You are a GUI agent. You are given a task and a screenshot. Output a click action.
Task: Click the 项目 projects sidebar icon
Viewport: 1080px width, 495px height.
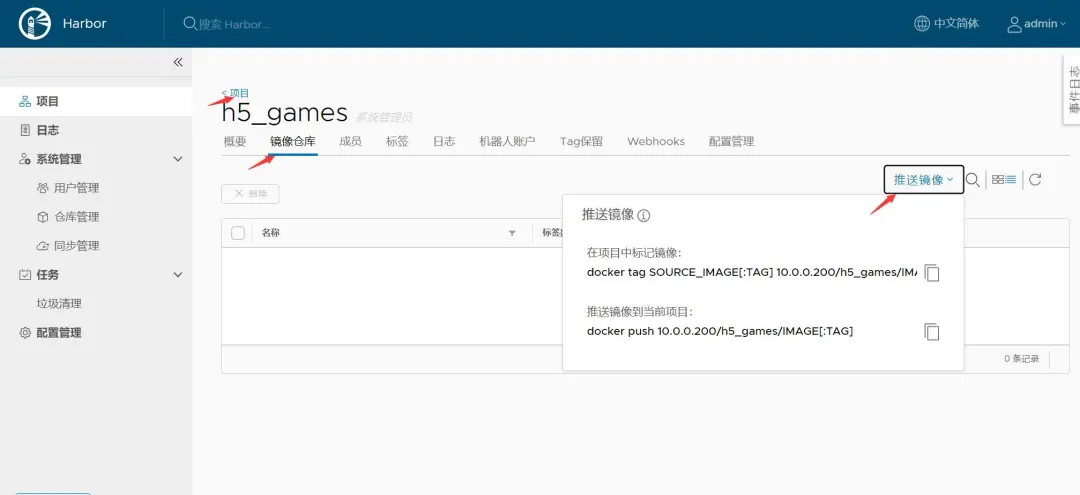[x=25, y=101]
